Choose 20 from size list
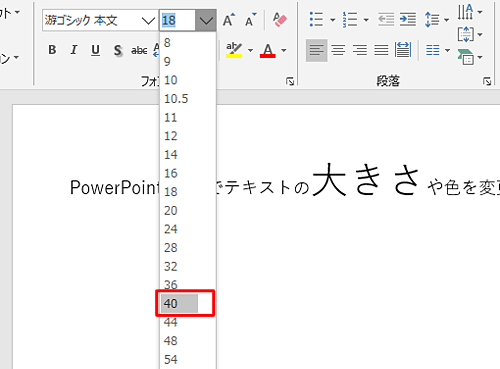The height and width of the screenshot is (369, 500). point(188,210)
